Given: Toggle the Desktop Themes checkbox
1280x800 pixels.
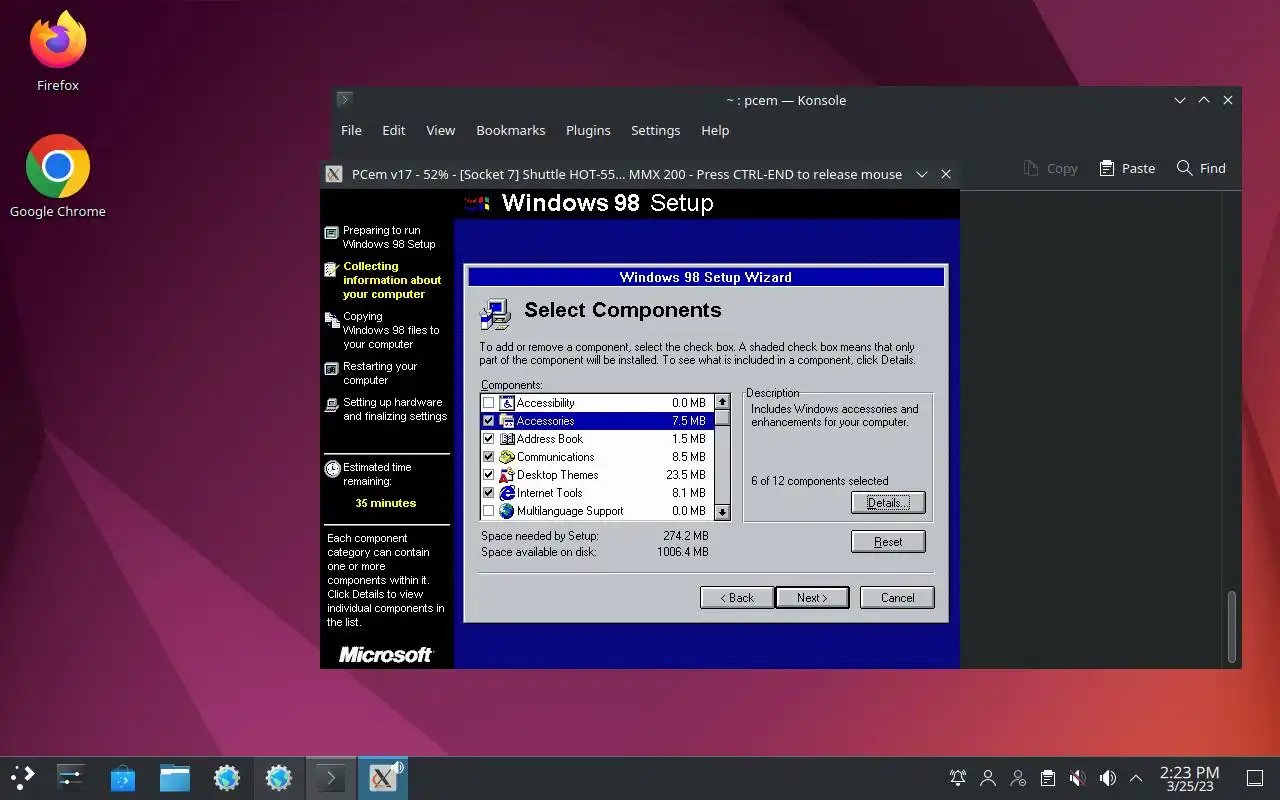Looking at the screenshot, I should [x=488, y=475].
